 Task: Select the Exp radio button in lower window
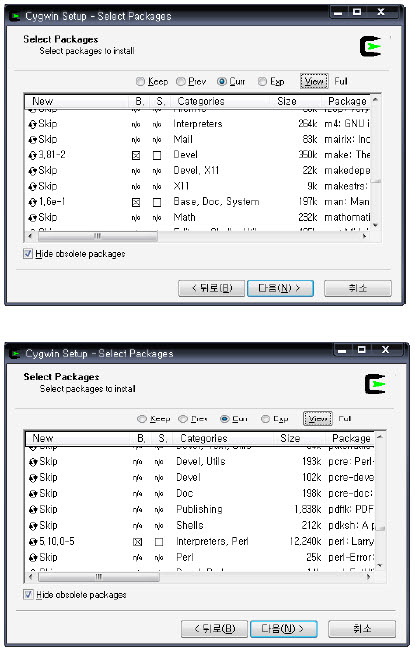[x=265, y=419]
